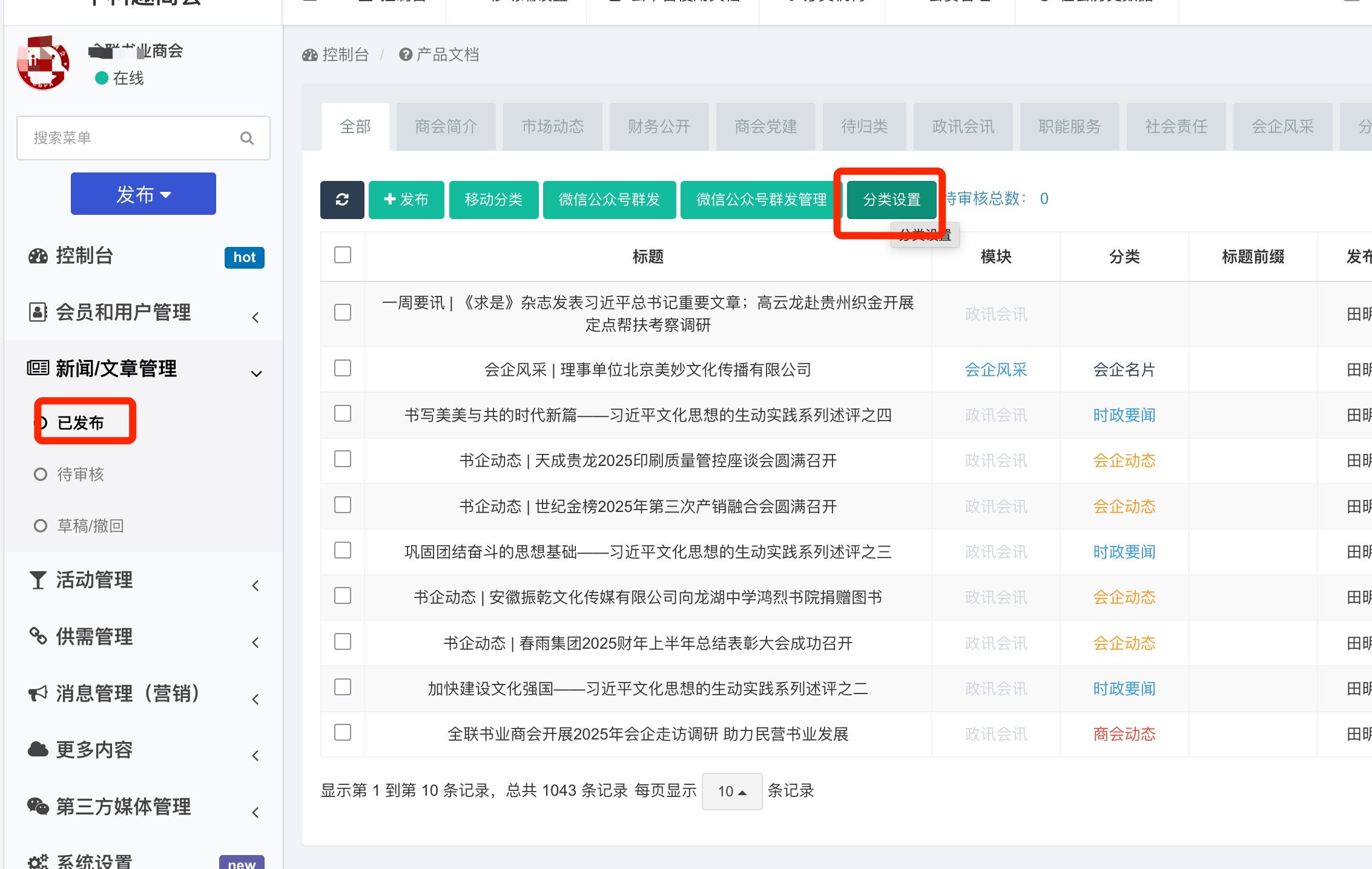The height and width of the screenshot is (869, 1372).
Task: Click the search magnifier icon
Action: pos(246,138)
